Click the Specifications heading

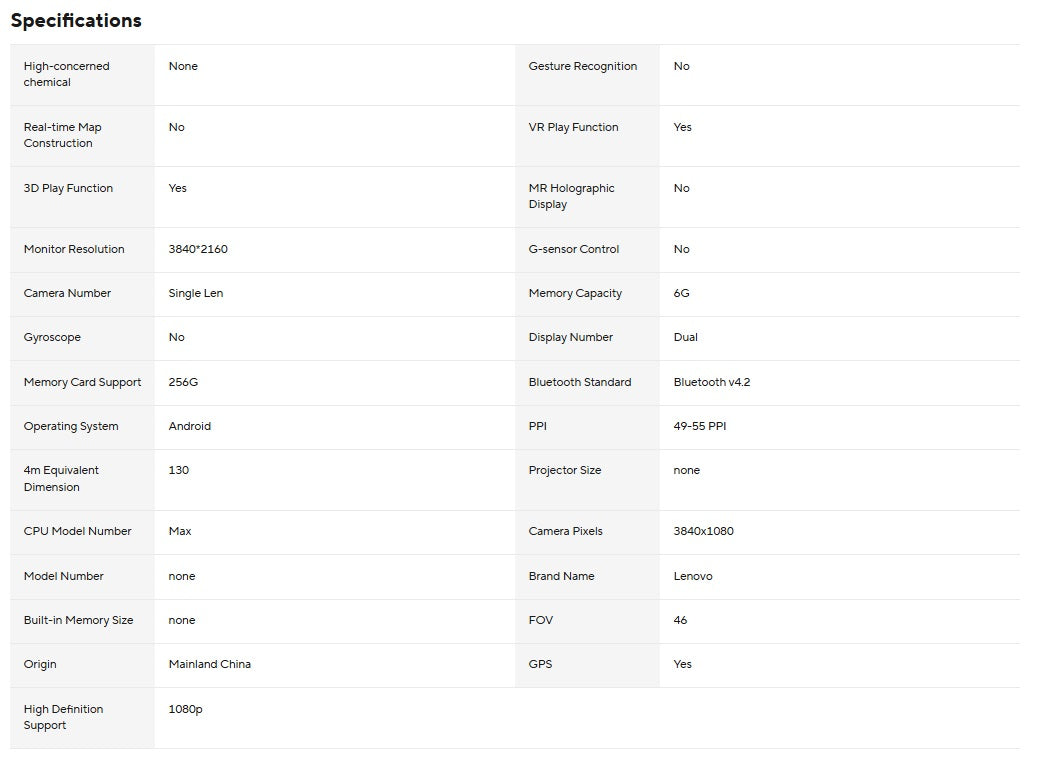pyautogui.click(x=76, y=21)
